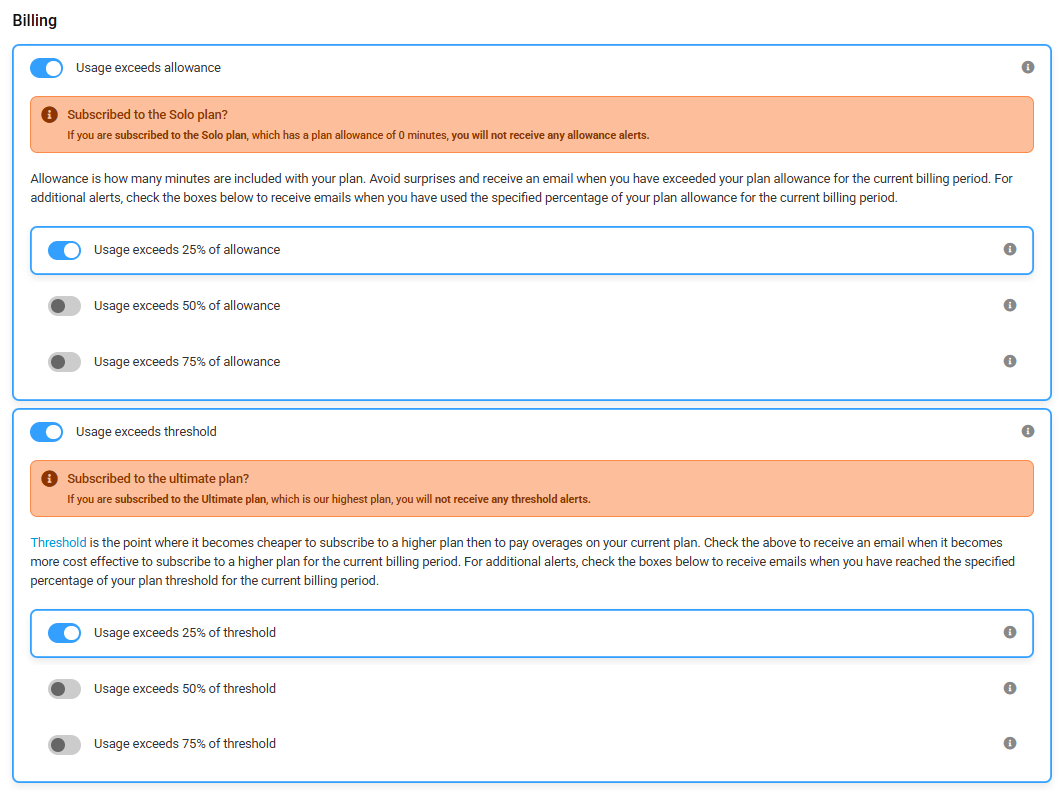Toggle off Usage exceeds allowance switch
Viewport: 1061px width, 791px height.
click(x=47, y=68)
